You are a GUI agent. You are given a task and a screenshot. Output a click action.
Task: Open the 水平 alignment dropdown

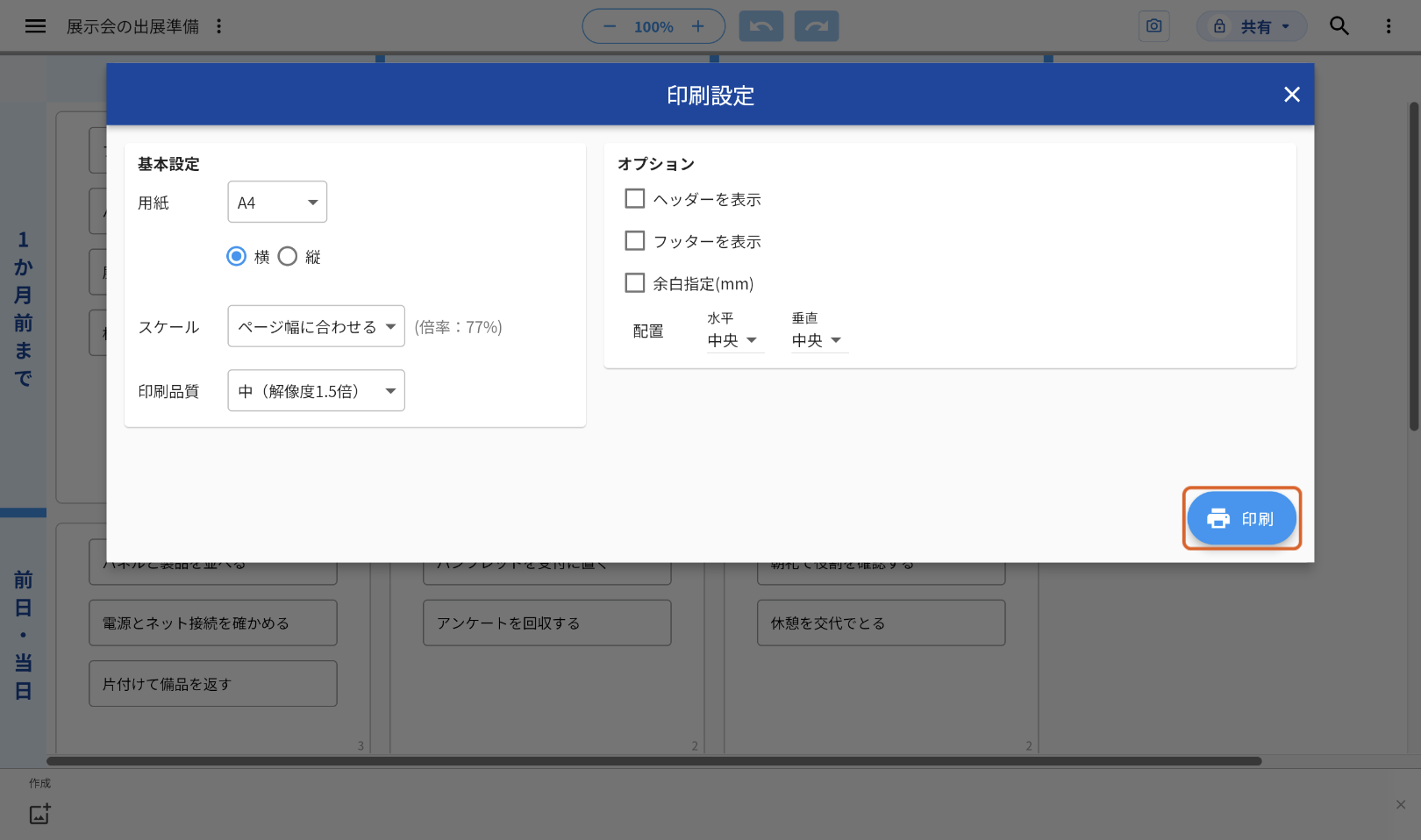[x=735, y=340]
